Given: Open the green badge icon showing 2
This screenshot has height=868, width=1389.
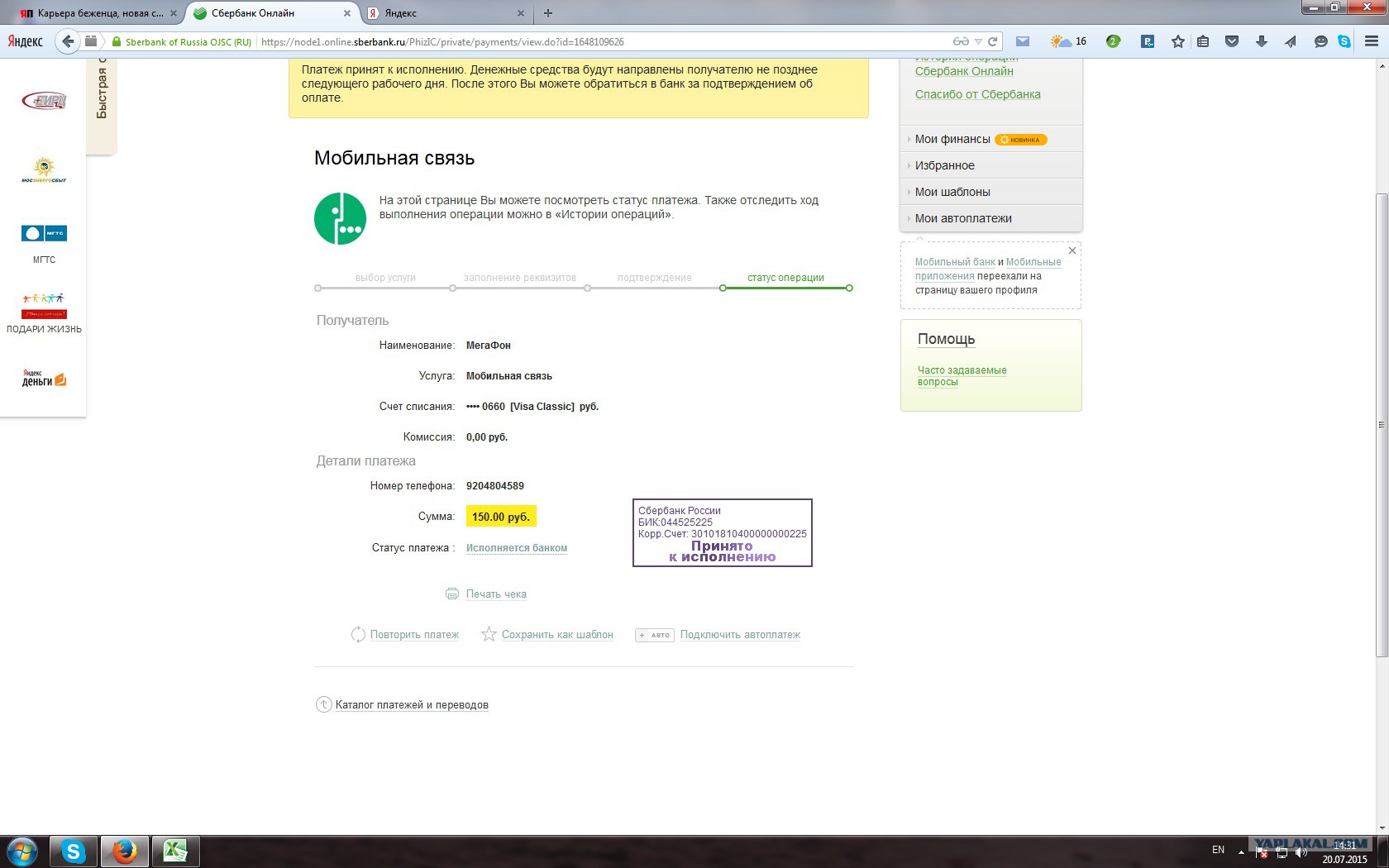Looking at the screenshot, I should 1113,41.
